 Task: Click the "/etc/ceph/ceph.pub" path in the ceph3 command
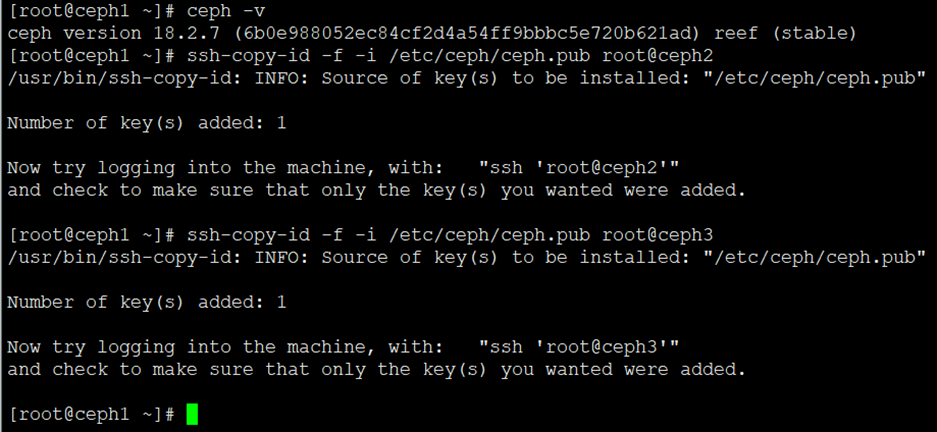[488, 236]
